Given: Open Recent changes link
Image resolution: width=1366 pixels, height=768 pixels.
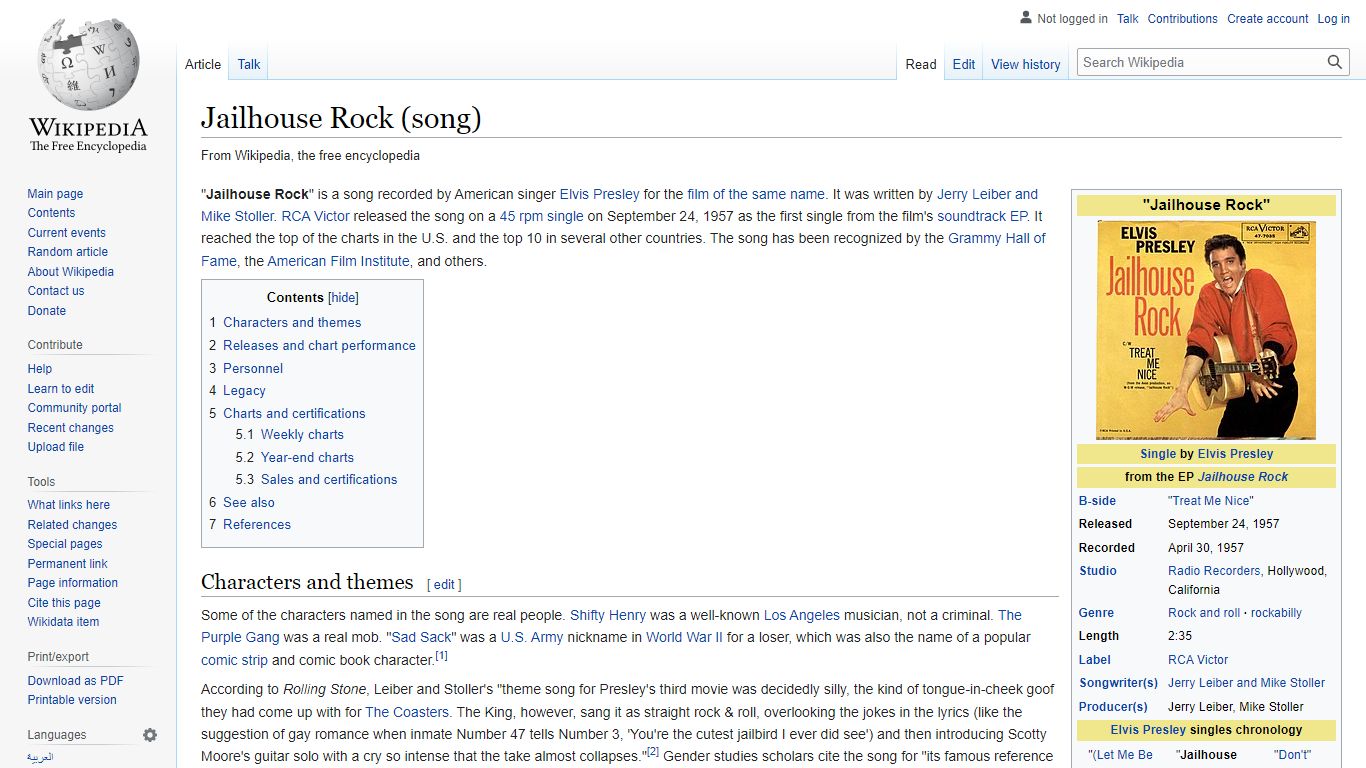Looking at the screenshot, I should coord(70,428).
